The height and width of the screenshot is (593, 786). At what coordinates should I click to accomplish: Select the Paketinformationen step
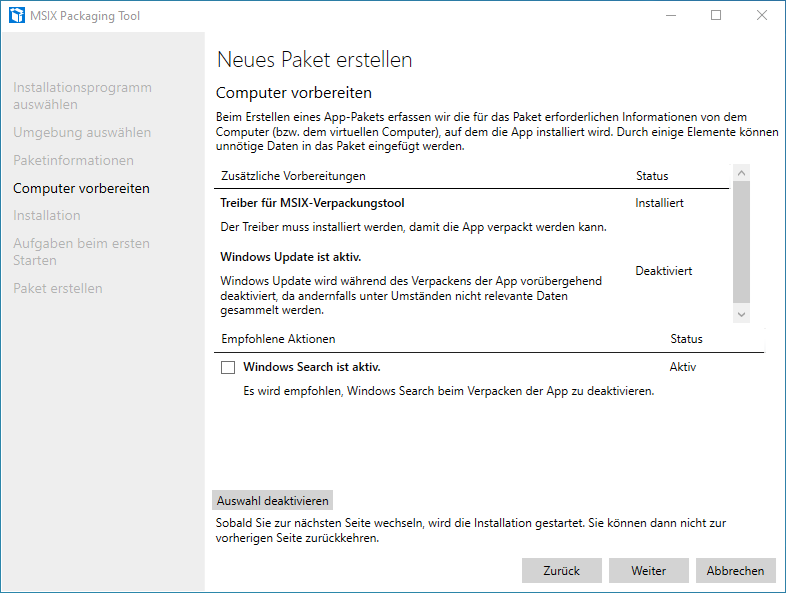click(73, 160)
